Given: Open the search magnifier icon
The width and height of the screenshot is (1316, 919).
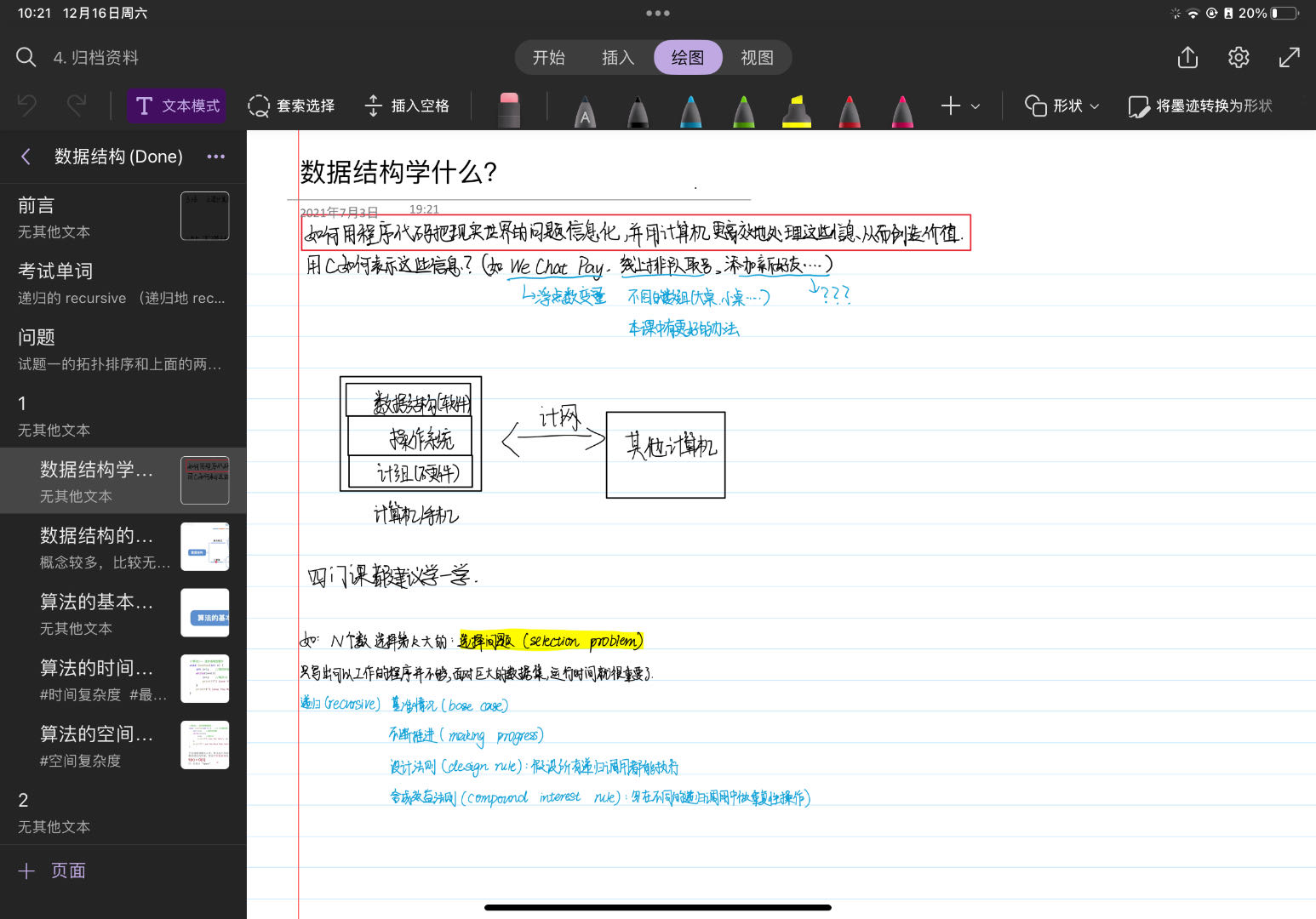Looking at the screenshot, I should point(26,57).
